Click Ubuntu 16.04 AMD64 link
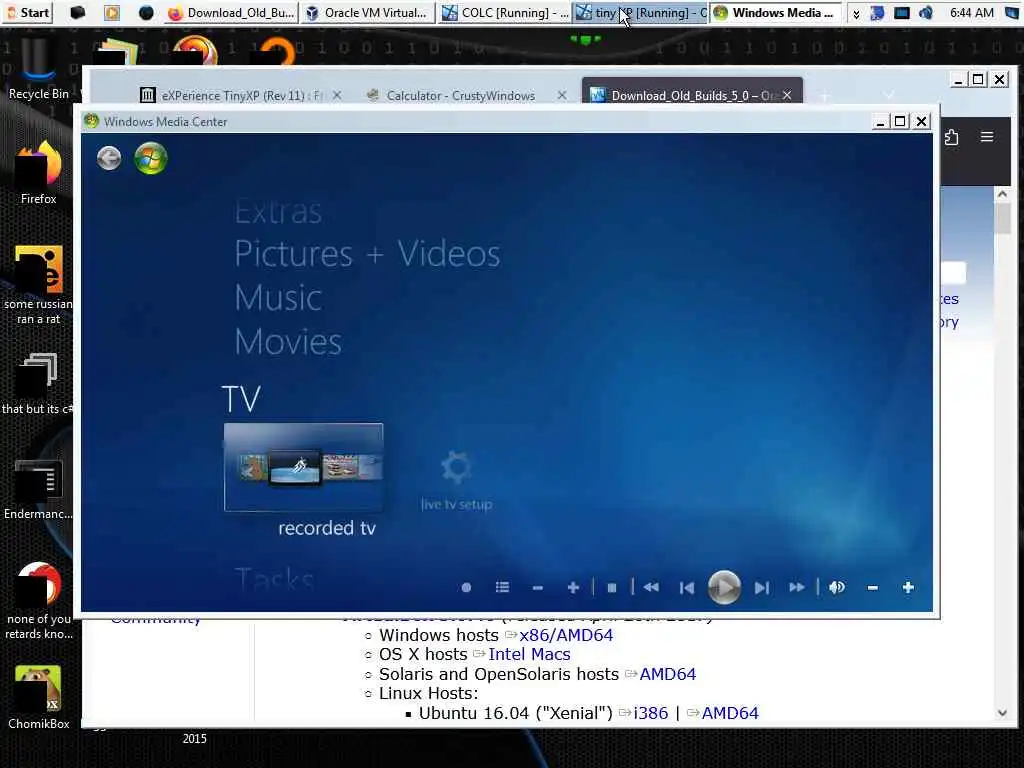This screenshot has width=1024, height=768. pyautogui.click(x=730, y=712)
